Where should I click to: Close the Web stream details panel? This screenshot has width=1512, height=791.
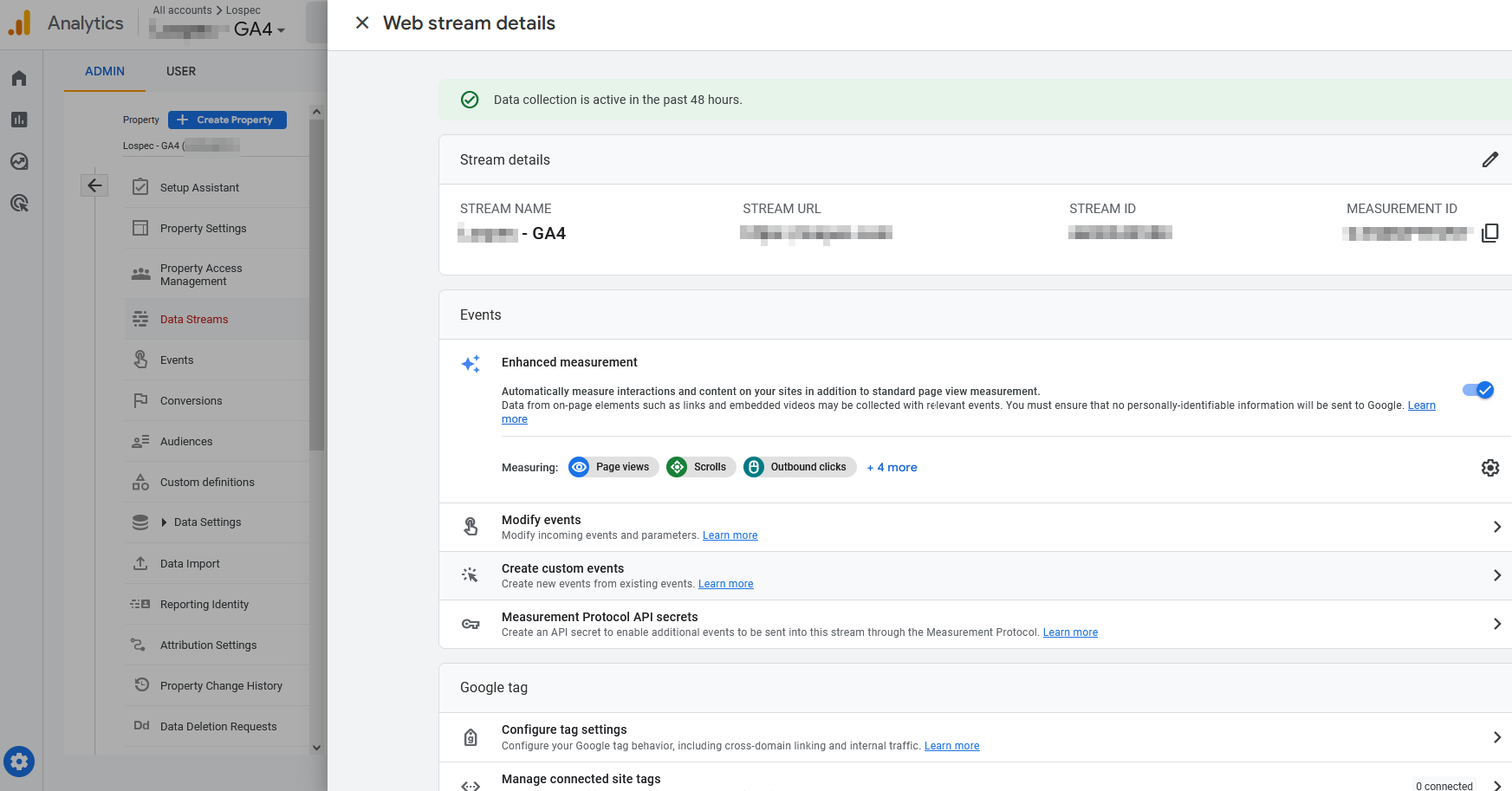[x=362, y=23]
